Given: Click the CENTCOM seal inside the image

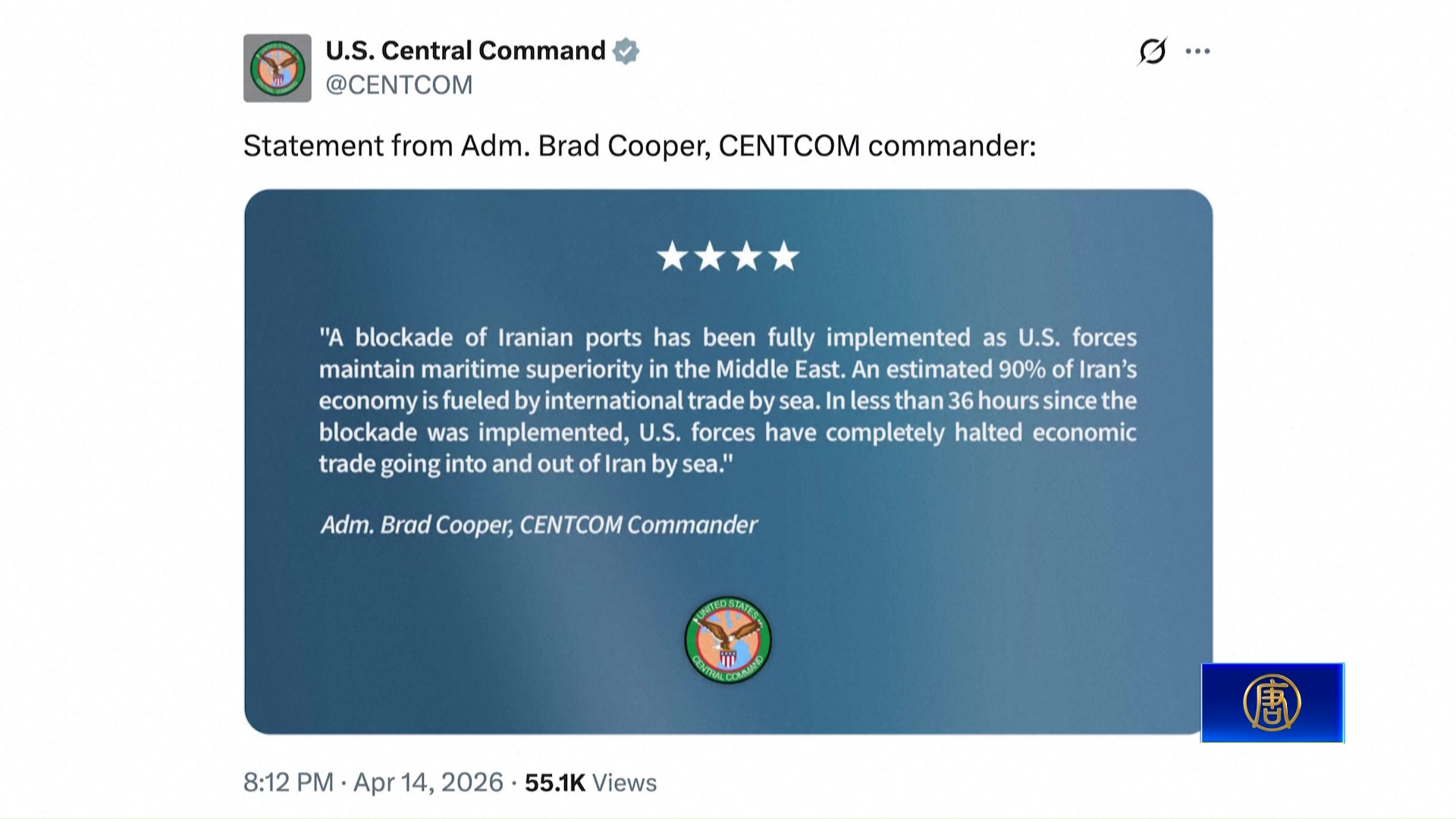Looking at the screenshot, I should pyautogui.click(x=728, y=639).
